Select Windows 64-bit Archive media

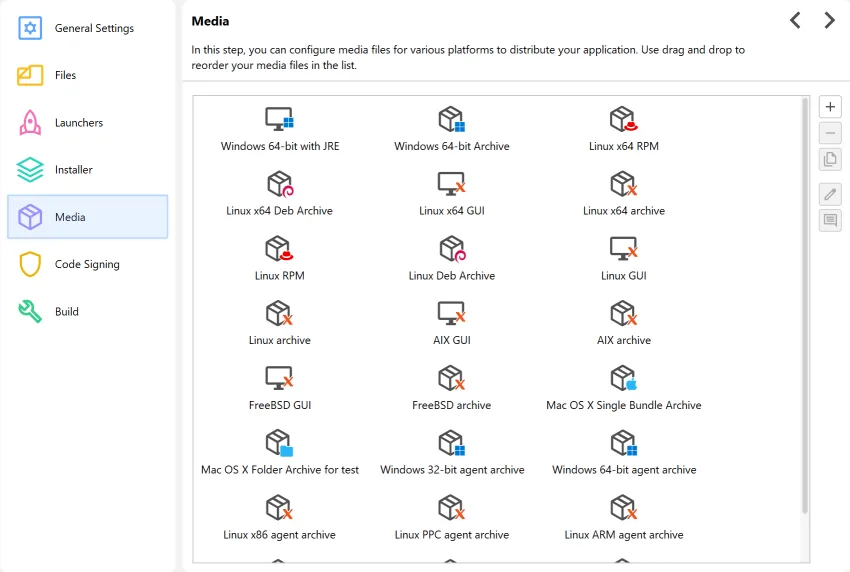452,130
